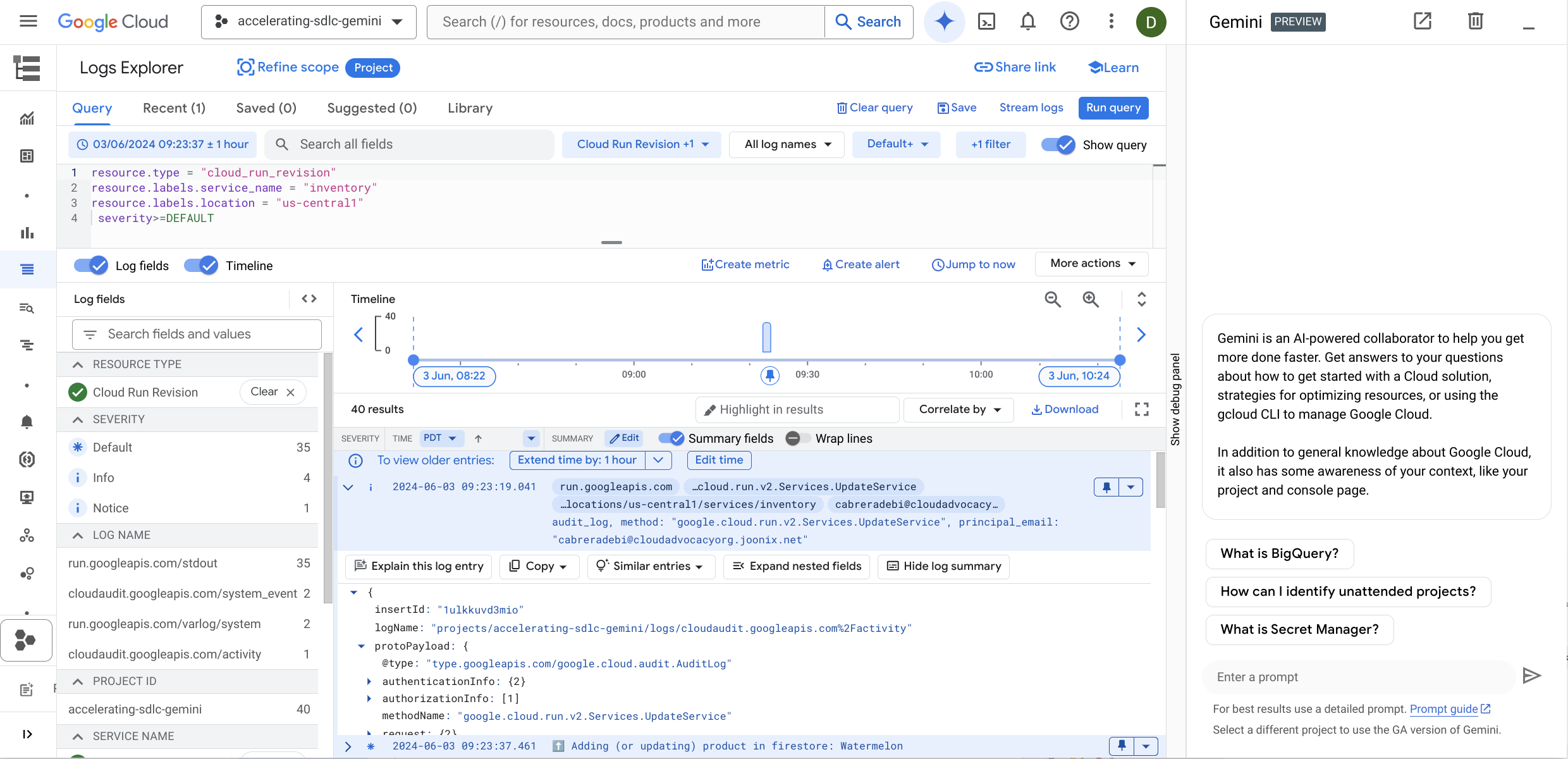The image size is (1568, 759).
Task: Toggle Log fields panel switch
Action: pyautogui.click(x=91, y=266)
